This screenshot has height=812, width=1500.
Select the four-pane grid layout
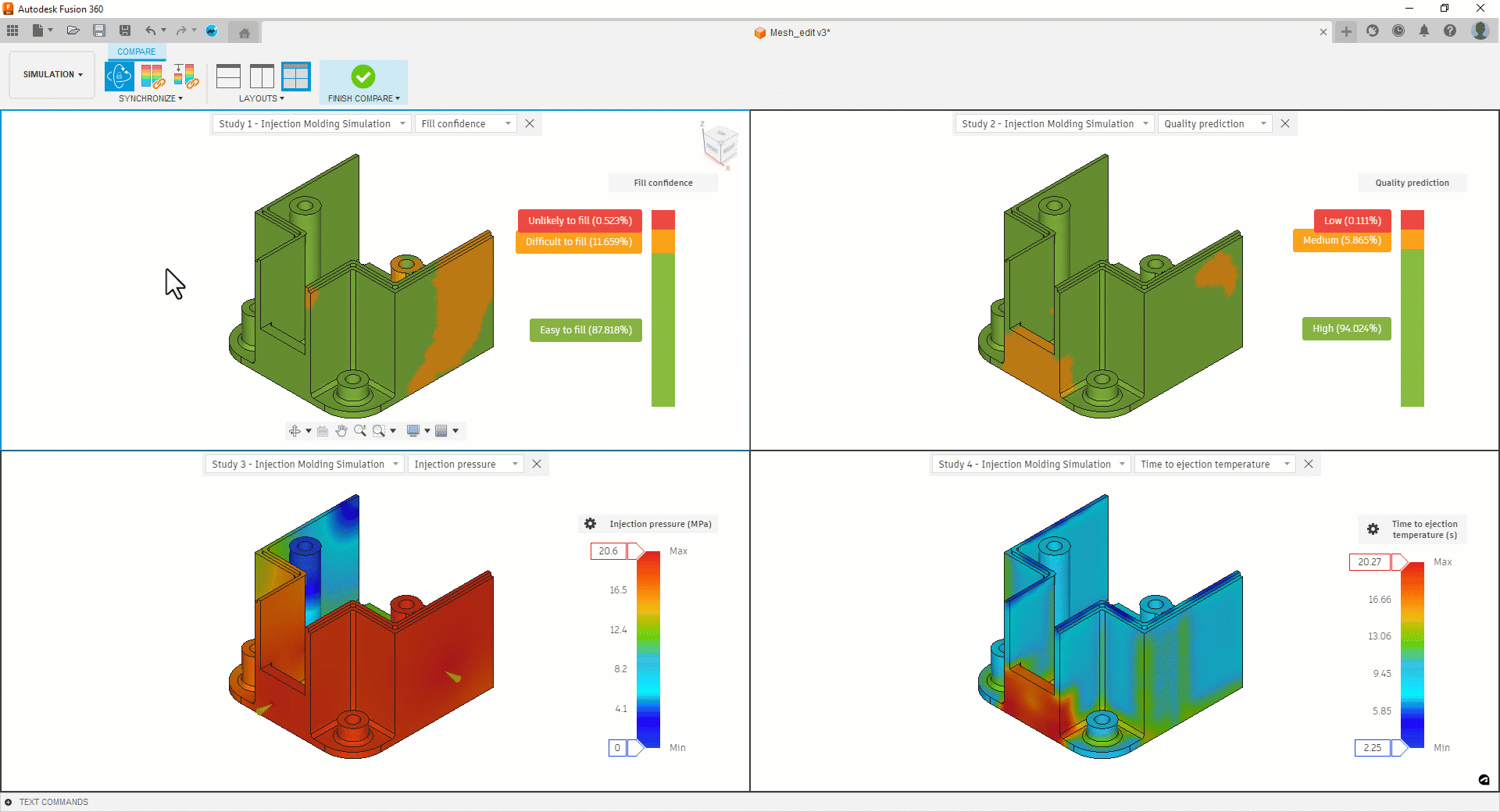(296, 77)
